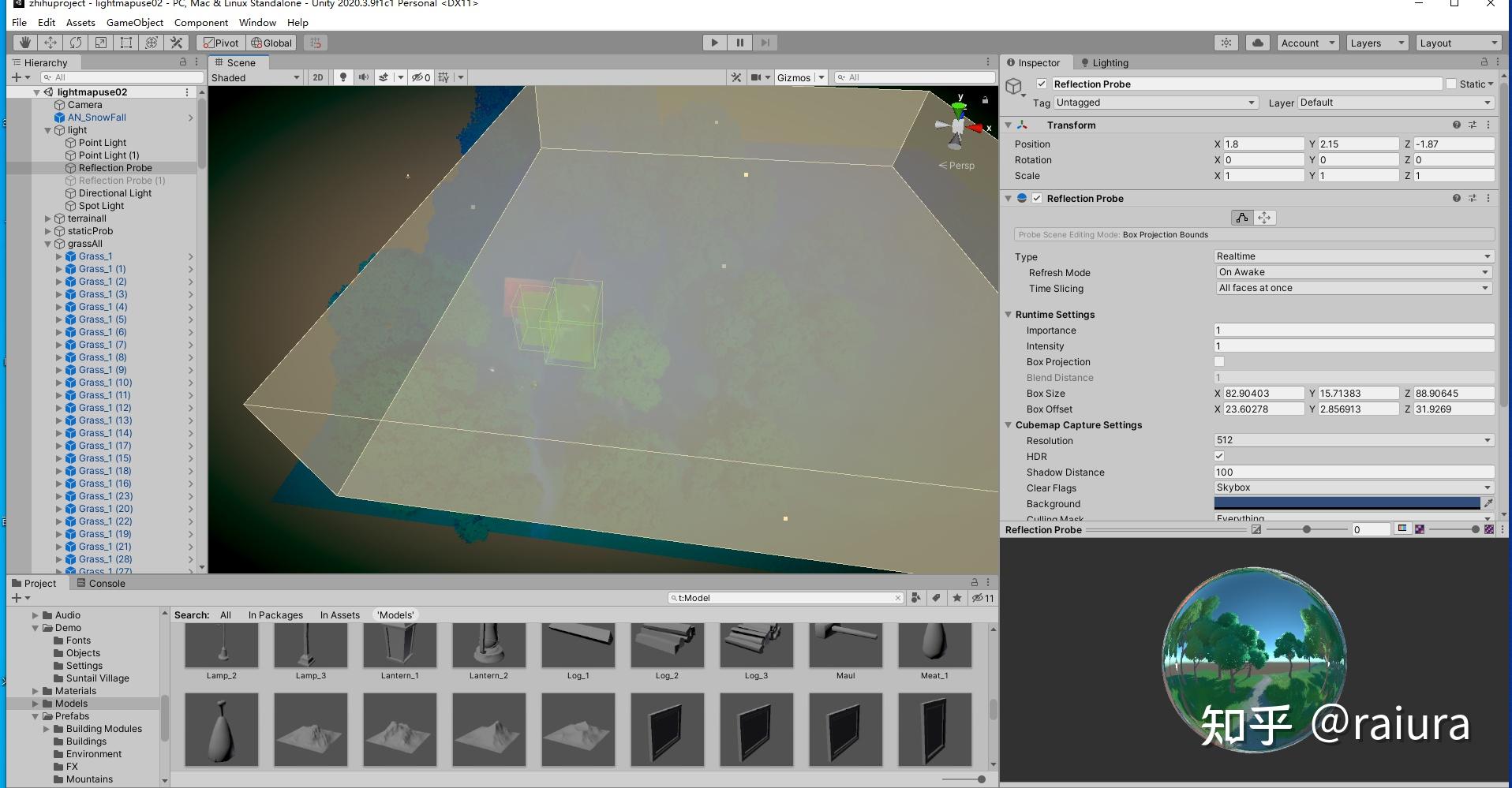Image resolution: width=1512 pixels, height=788 pixels.
Task: Click the cloud collaborate icon
Action: [1257, 43]
